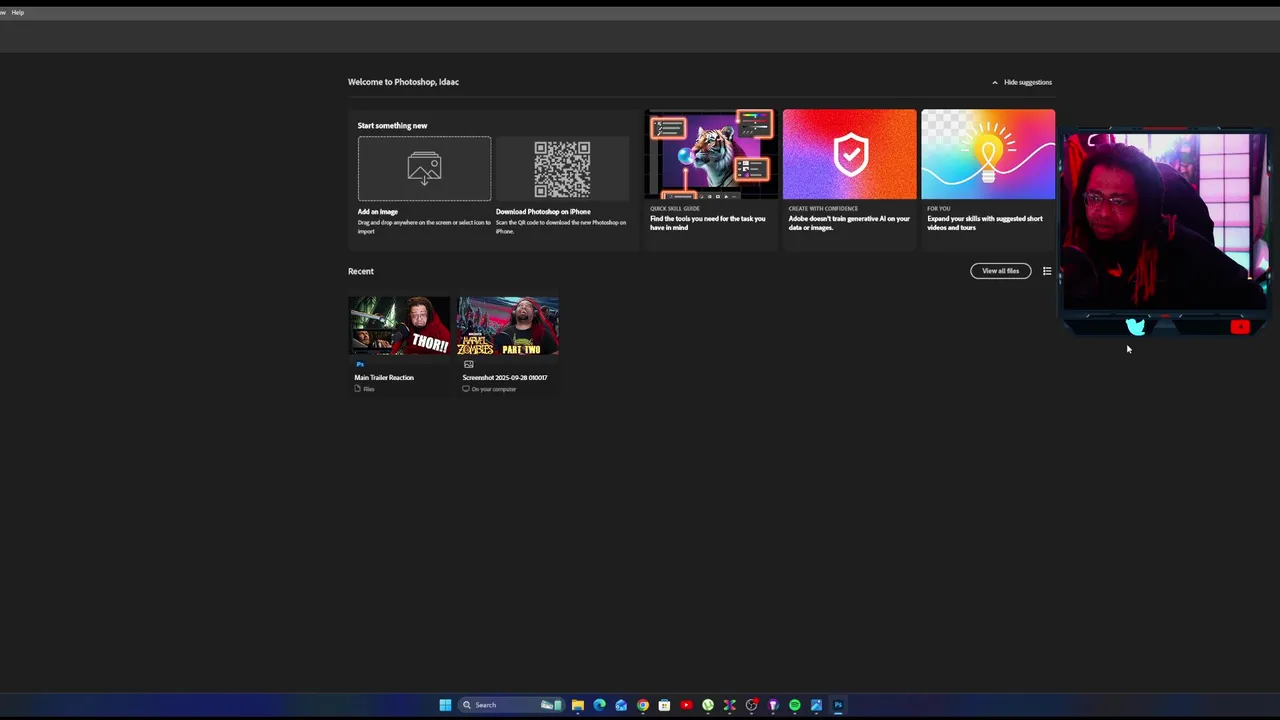Screen dimensions: 1280x720
Task: Open the Help menu
Action: (x=18, y=12)
